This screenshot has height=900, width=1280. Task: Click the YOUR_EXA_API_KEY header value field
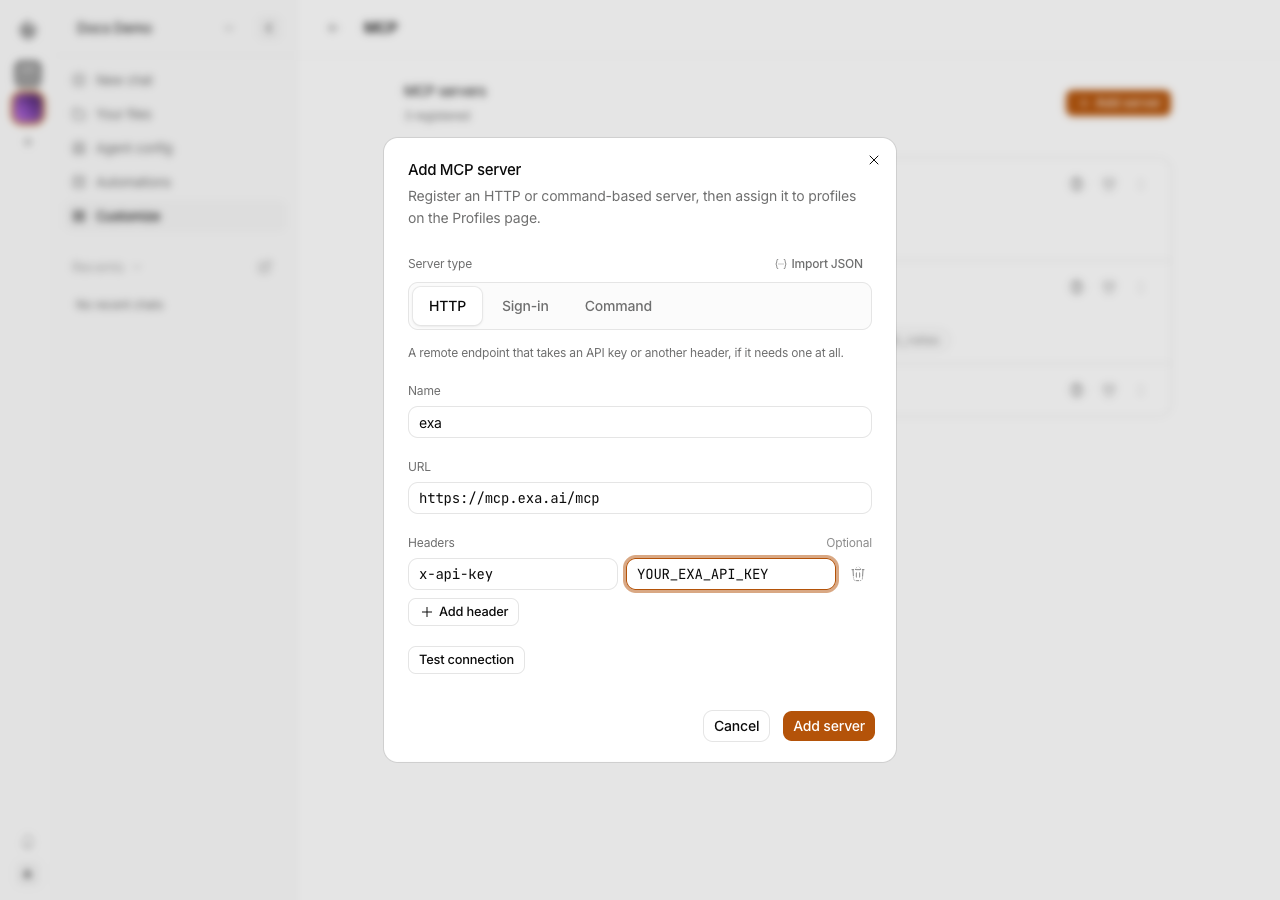[731, 574]
